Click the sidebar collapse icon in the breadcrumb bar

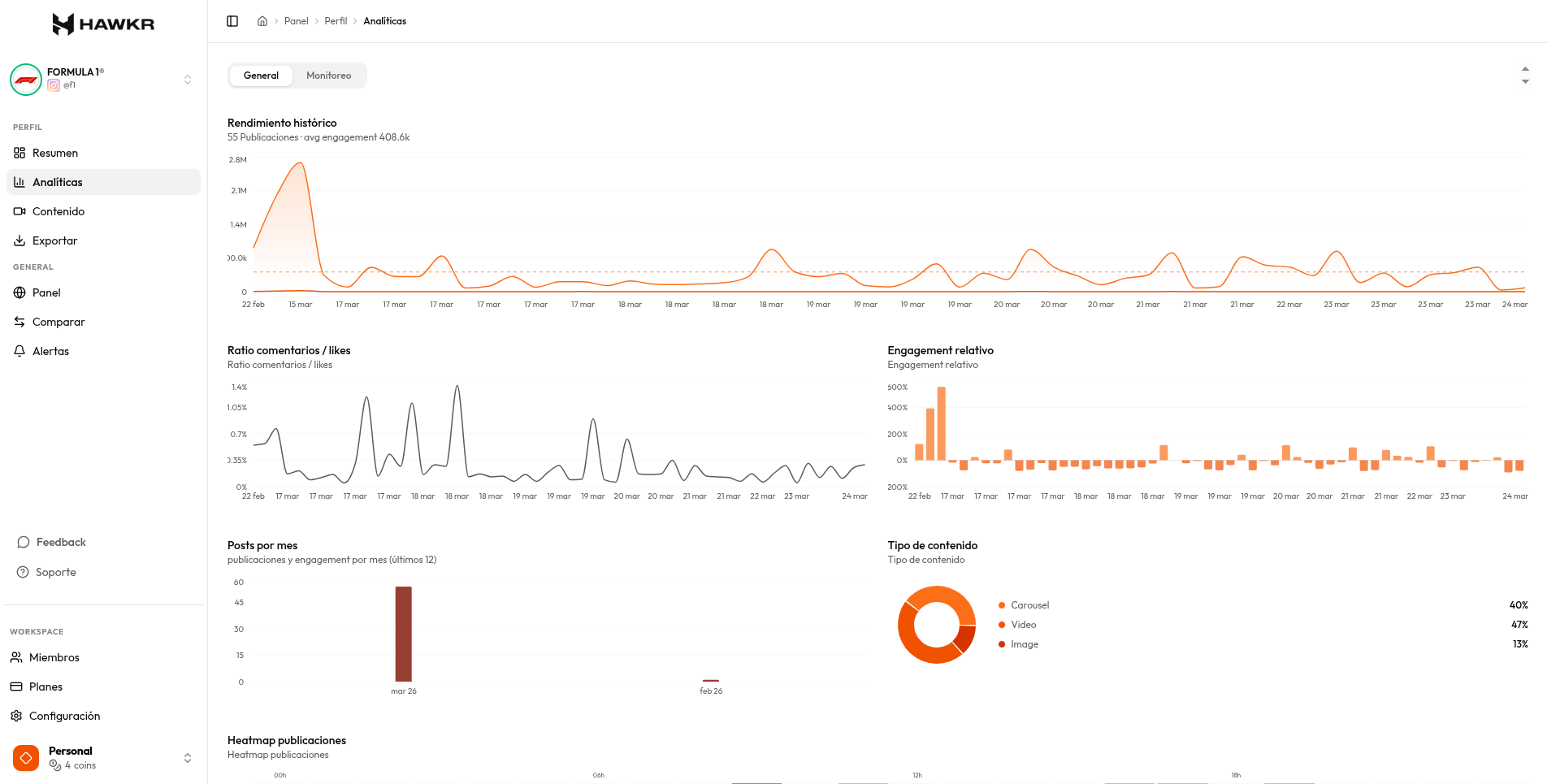pyautogui.click(x=232, y=20)
